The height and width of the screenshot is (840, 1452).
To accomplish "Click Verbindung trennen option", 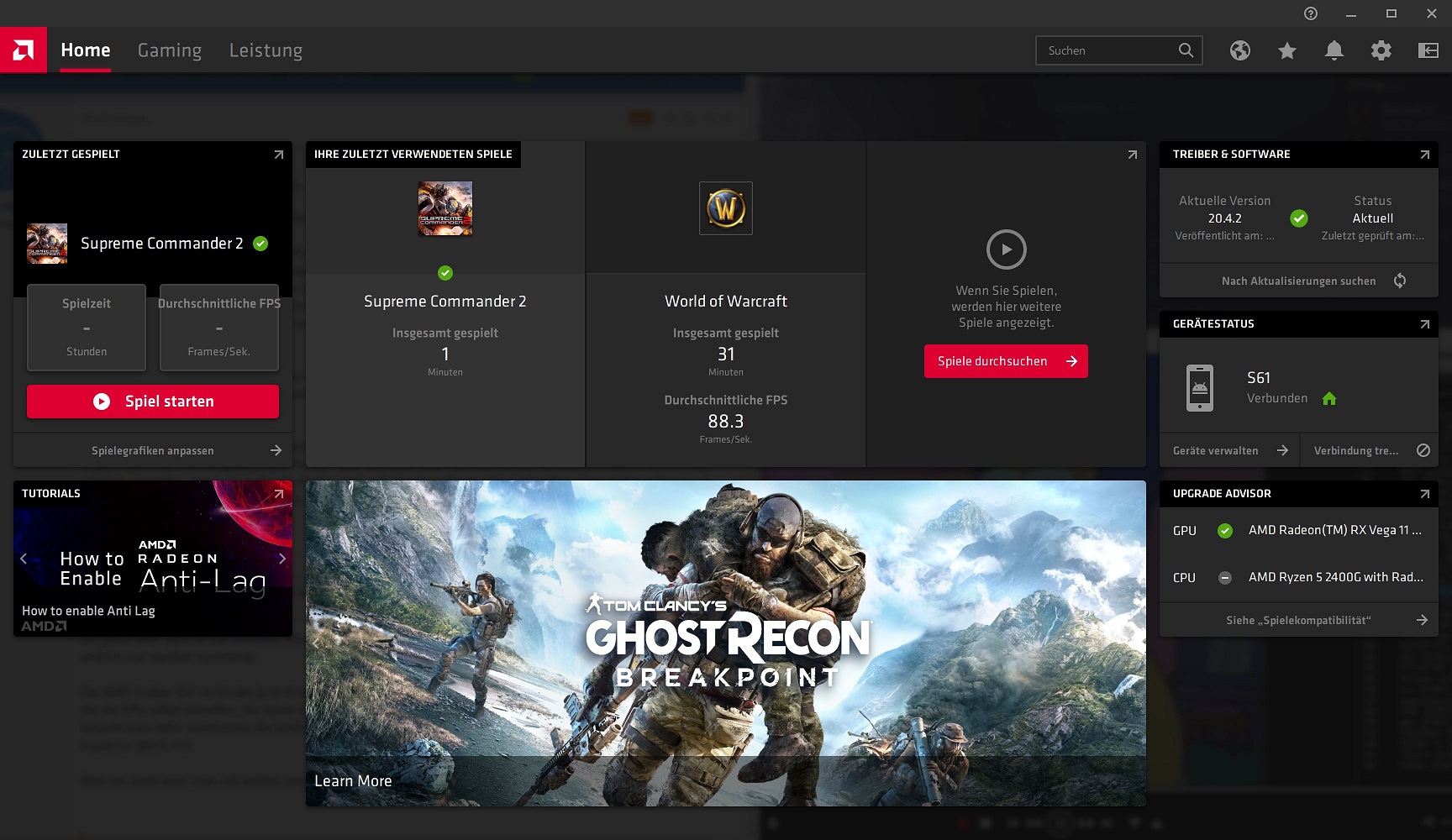I will [1370, 450].
